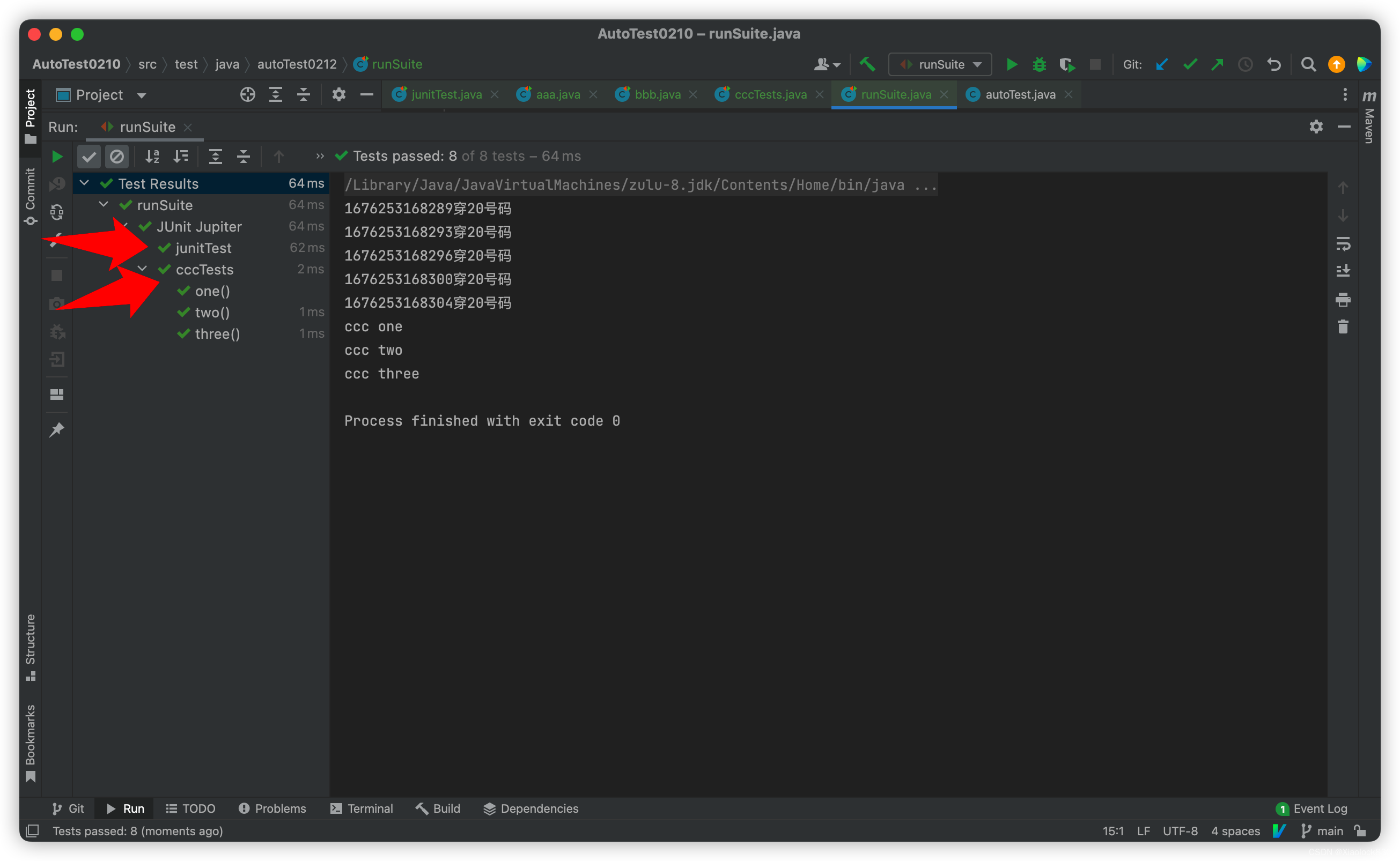
Task: Start debugging with the bug icon
Action: click(1040, 64)
